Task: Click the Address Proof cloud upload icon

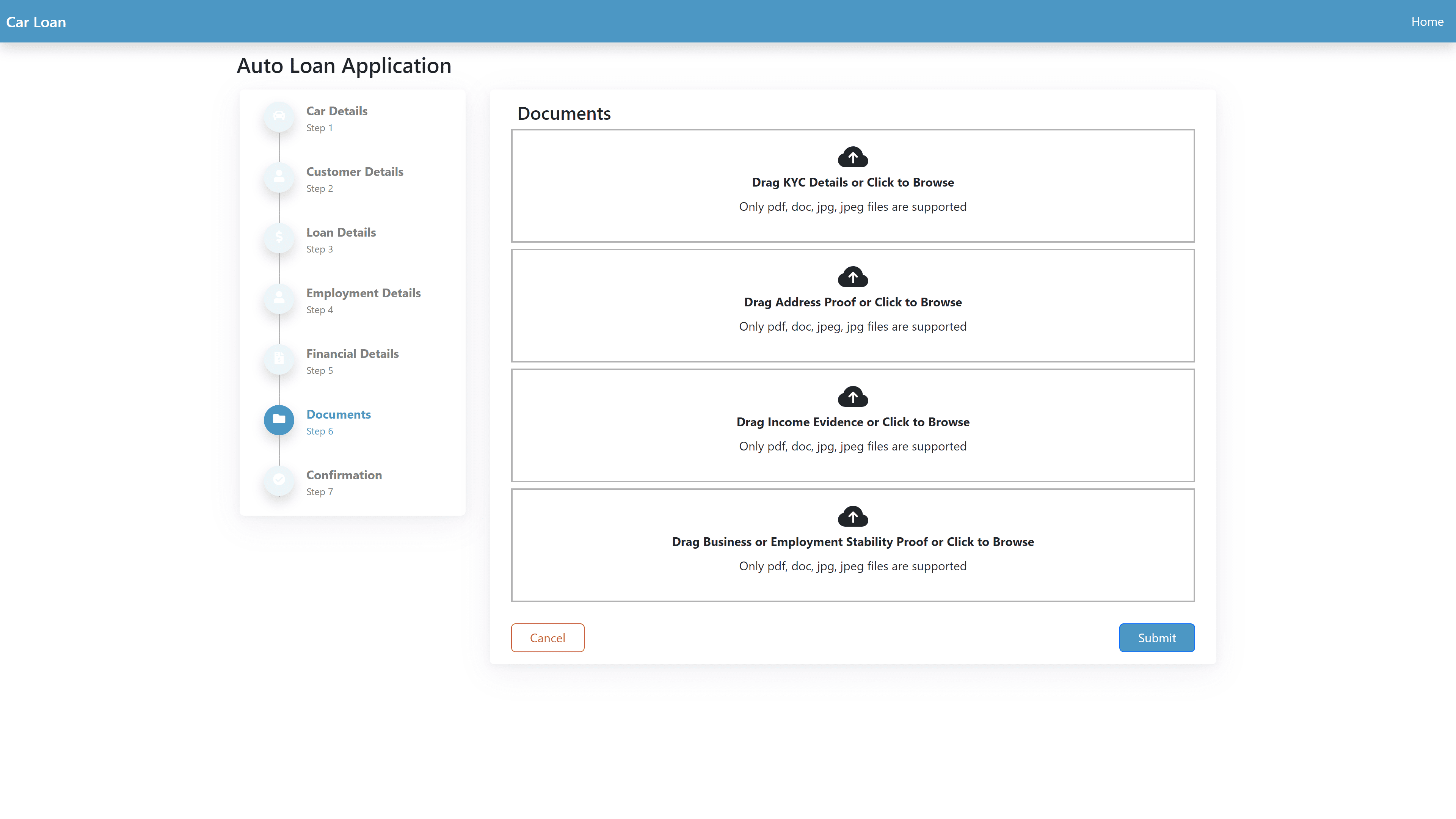Action: (x=852, y=277)
